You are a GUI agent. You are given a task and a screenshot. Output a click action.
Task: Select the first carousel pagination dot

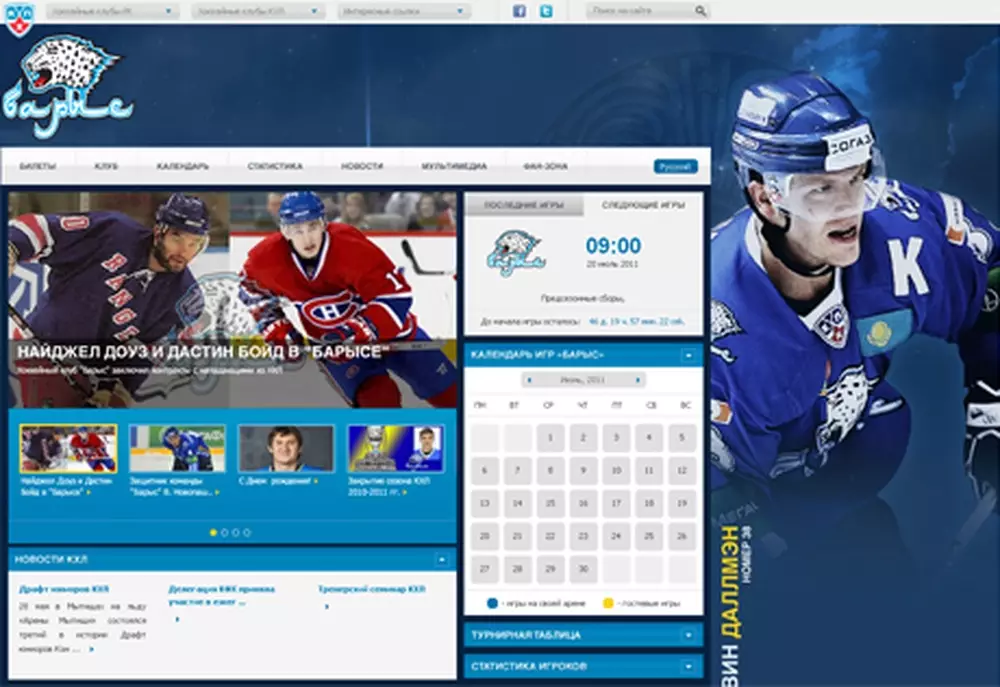coord(213,533)
